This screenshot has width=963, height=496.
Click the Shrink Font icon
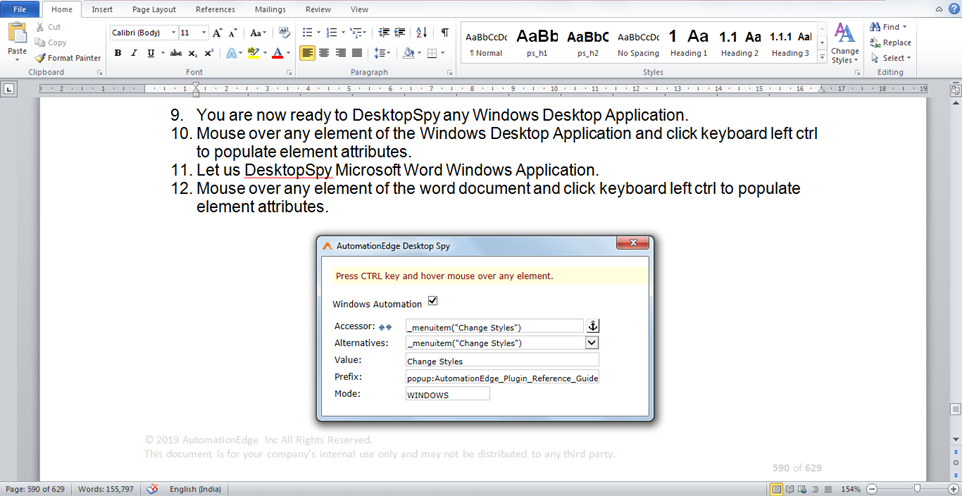pyautogui.click(x=233, y=33)
